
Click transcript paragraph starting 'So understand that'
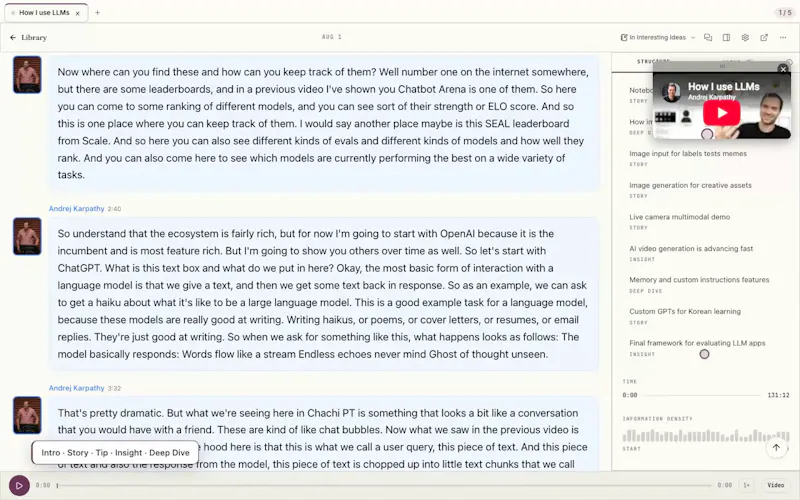tap(323, 294)
